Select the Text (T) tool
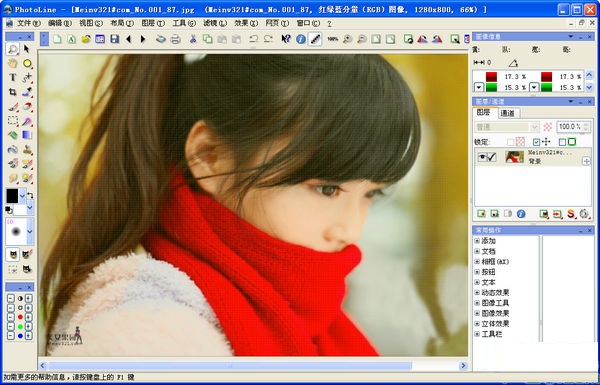This screenshot has height=385, width=600. click(x=13, y=78)
